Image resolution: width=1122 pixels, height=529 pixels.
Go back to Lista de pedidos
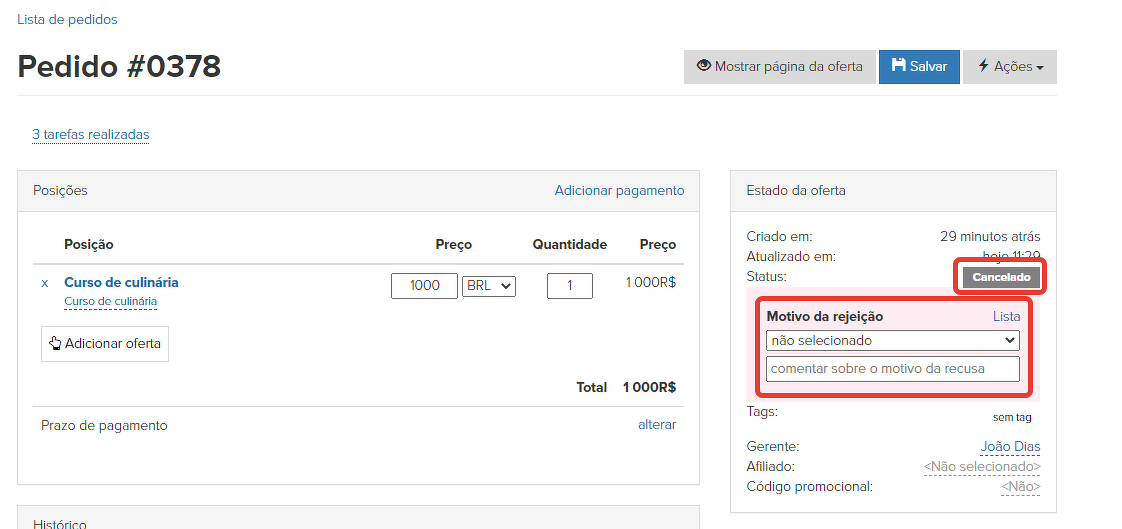tap(67, 19)
